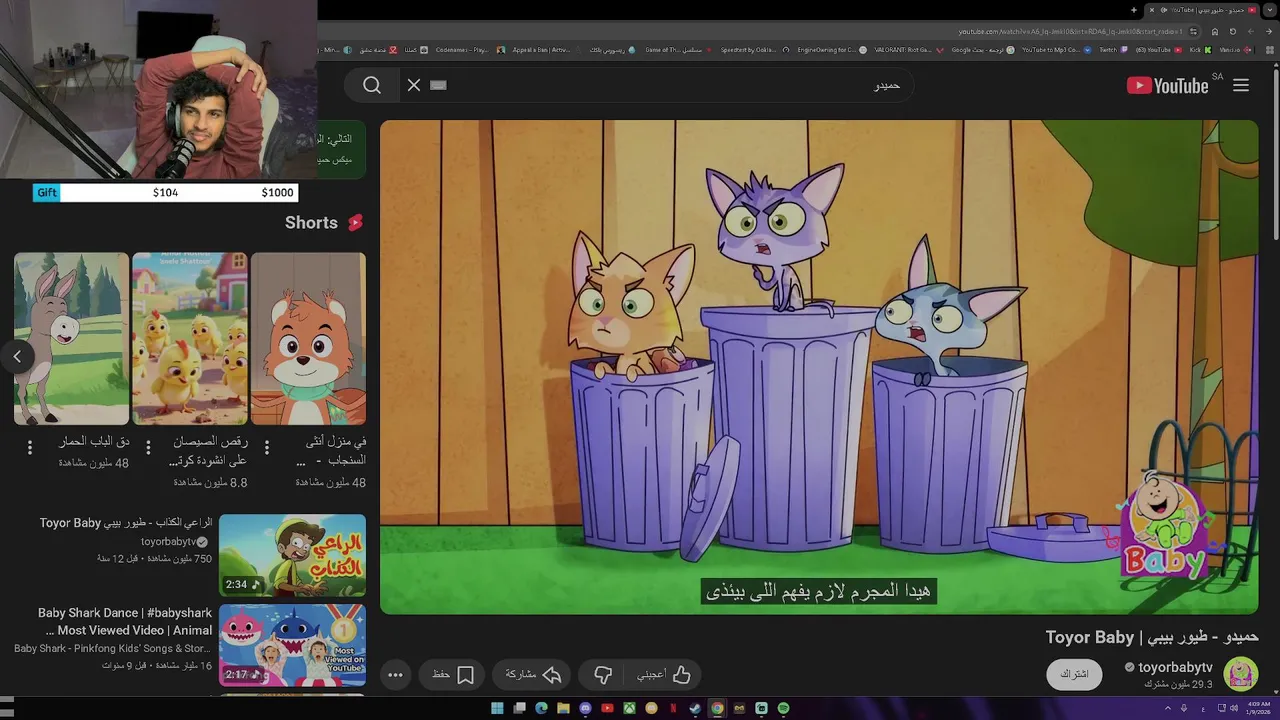Open the YouTube hamburger guide menu
Image resolution: width=1280 pixels, height=720 pixels.
coord(1241,85)
